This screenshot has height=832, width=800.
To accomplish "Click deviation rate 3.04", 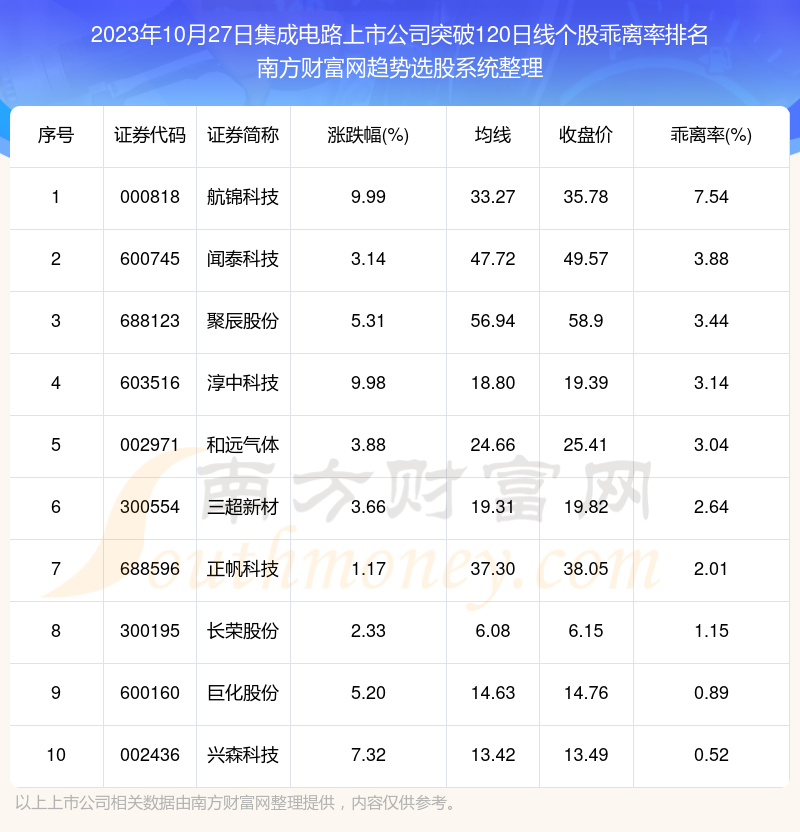I will tap(711, 445).
